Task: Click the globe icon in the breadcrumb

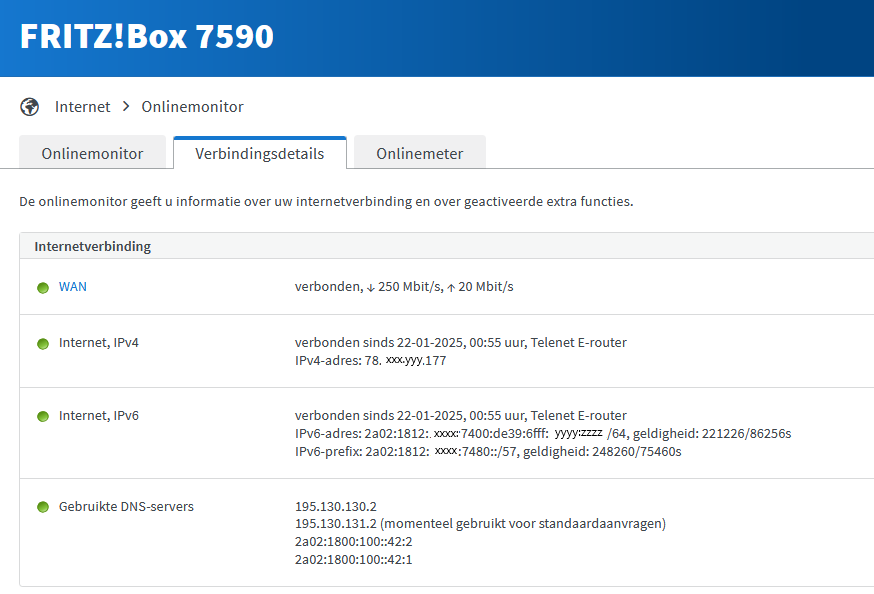Action: [x=30, y=107]
